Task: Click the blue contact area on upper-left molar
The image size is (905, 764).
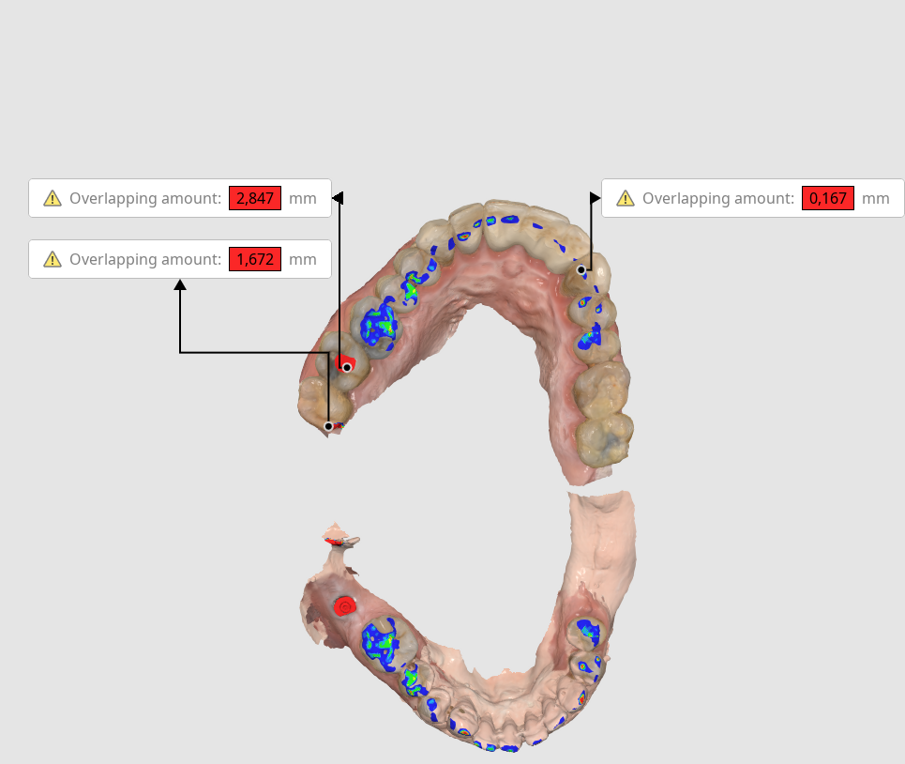Action: pos(379,323)
